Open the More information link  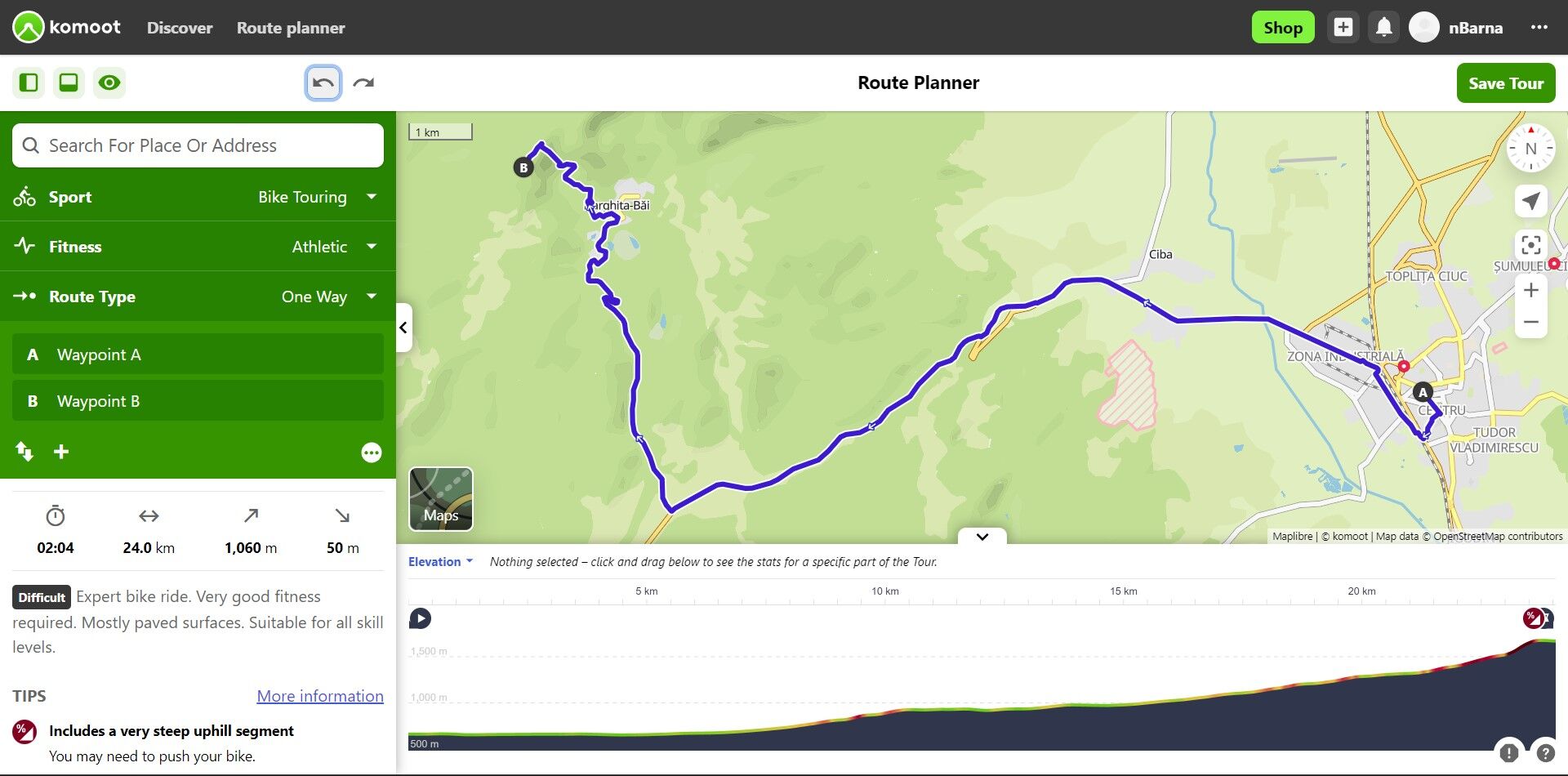pos(320,696)
